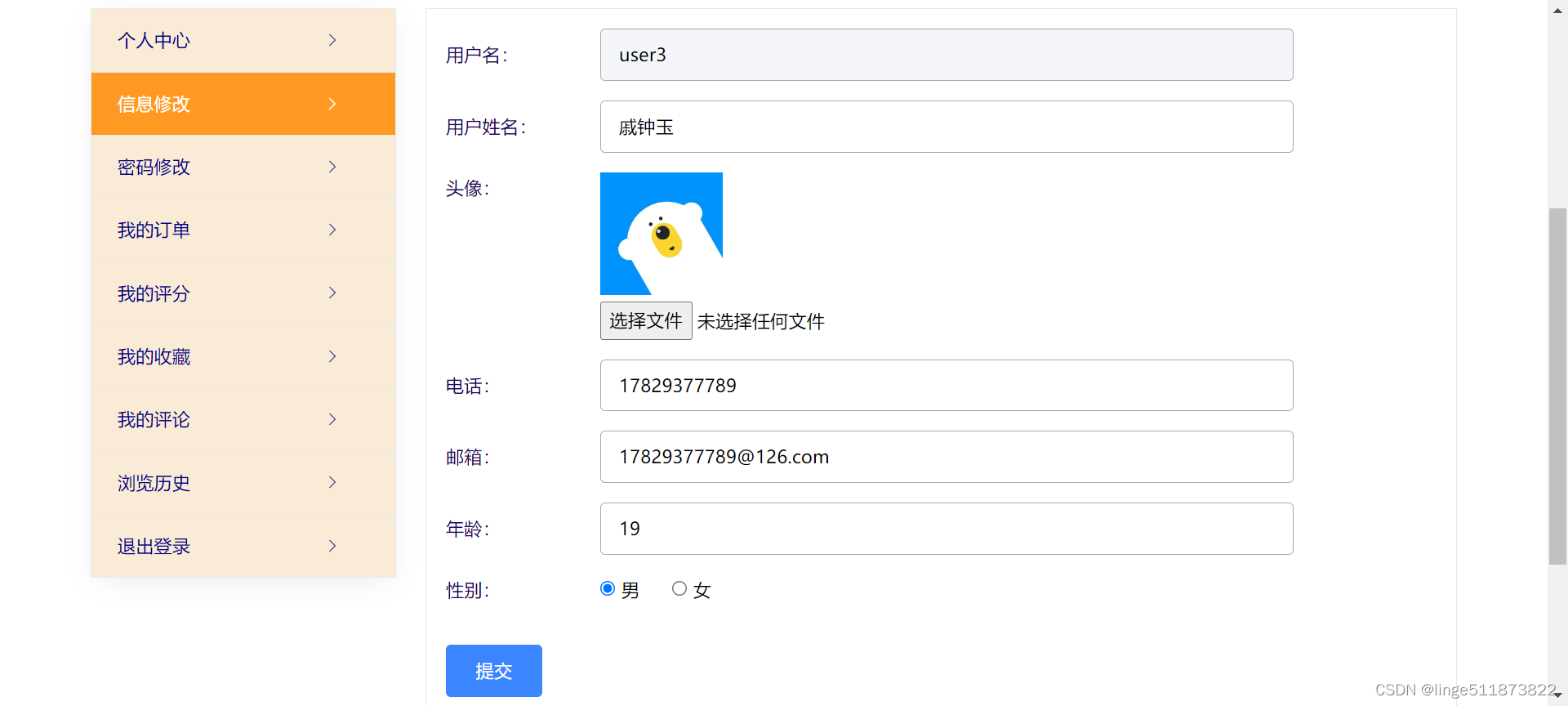This screenshot has height=706, width=1568.
Task: Click the 选择文件 upload button
Action: coord(646,320)
